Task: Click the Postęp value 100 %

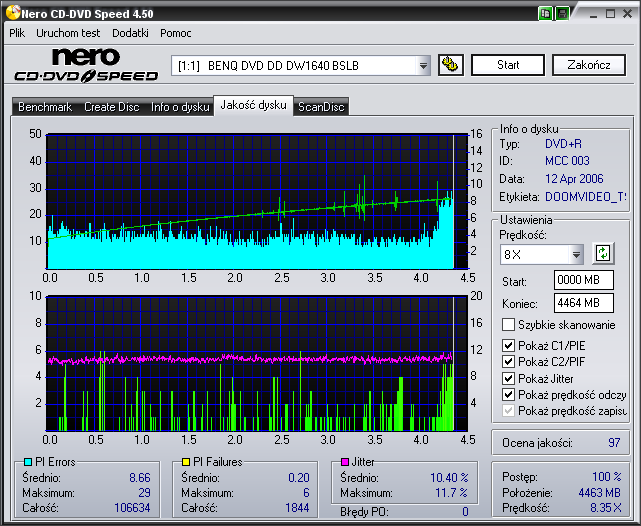Action: [607, 477]
